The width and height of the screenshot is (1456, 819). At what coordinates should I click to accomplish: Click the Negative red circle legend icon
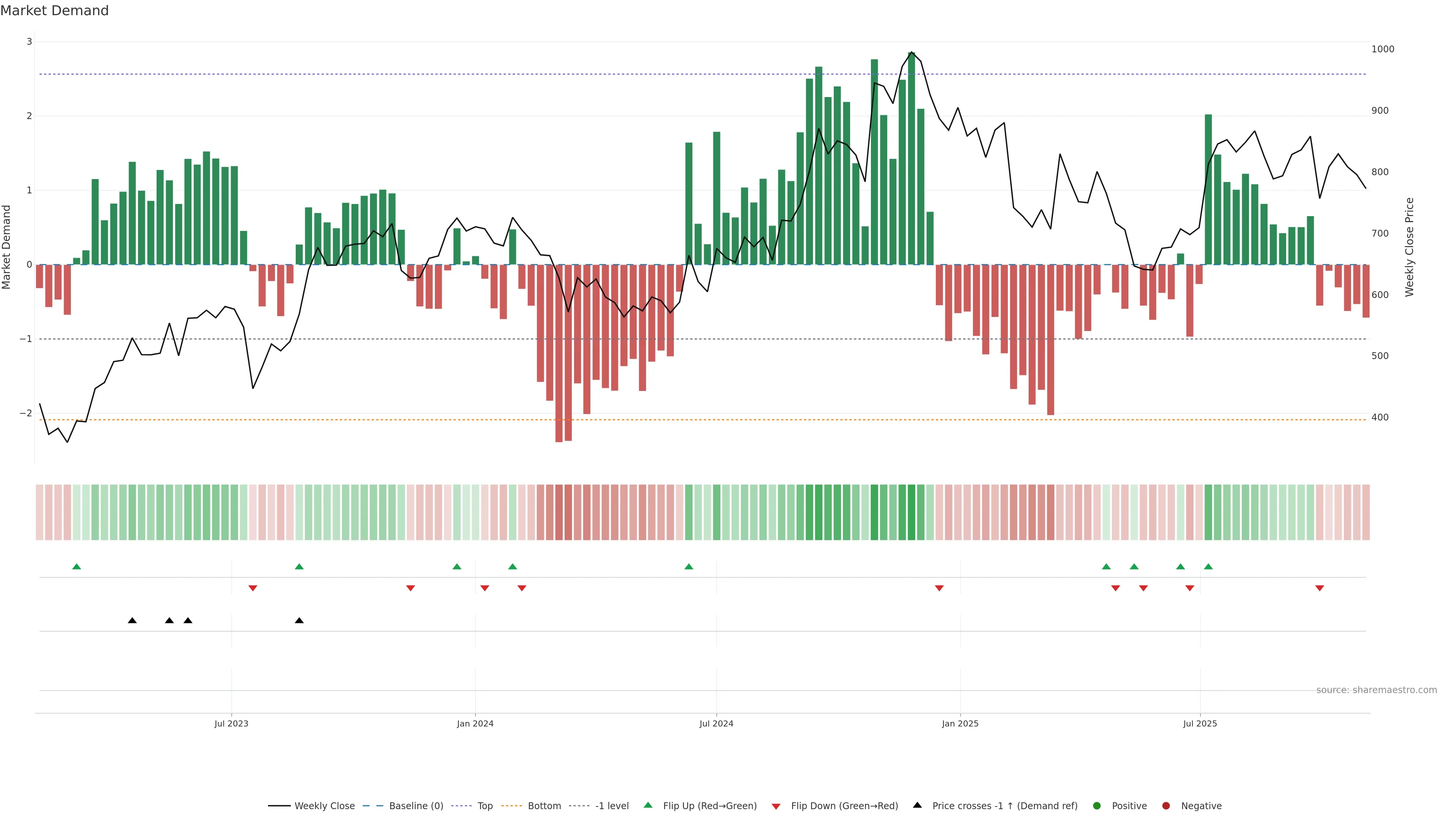click(1166, 806)
